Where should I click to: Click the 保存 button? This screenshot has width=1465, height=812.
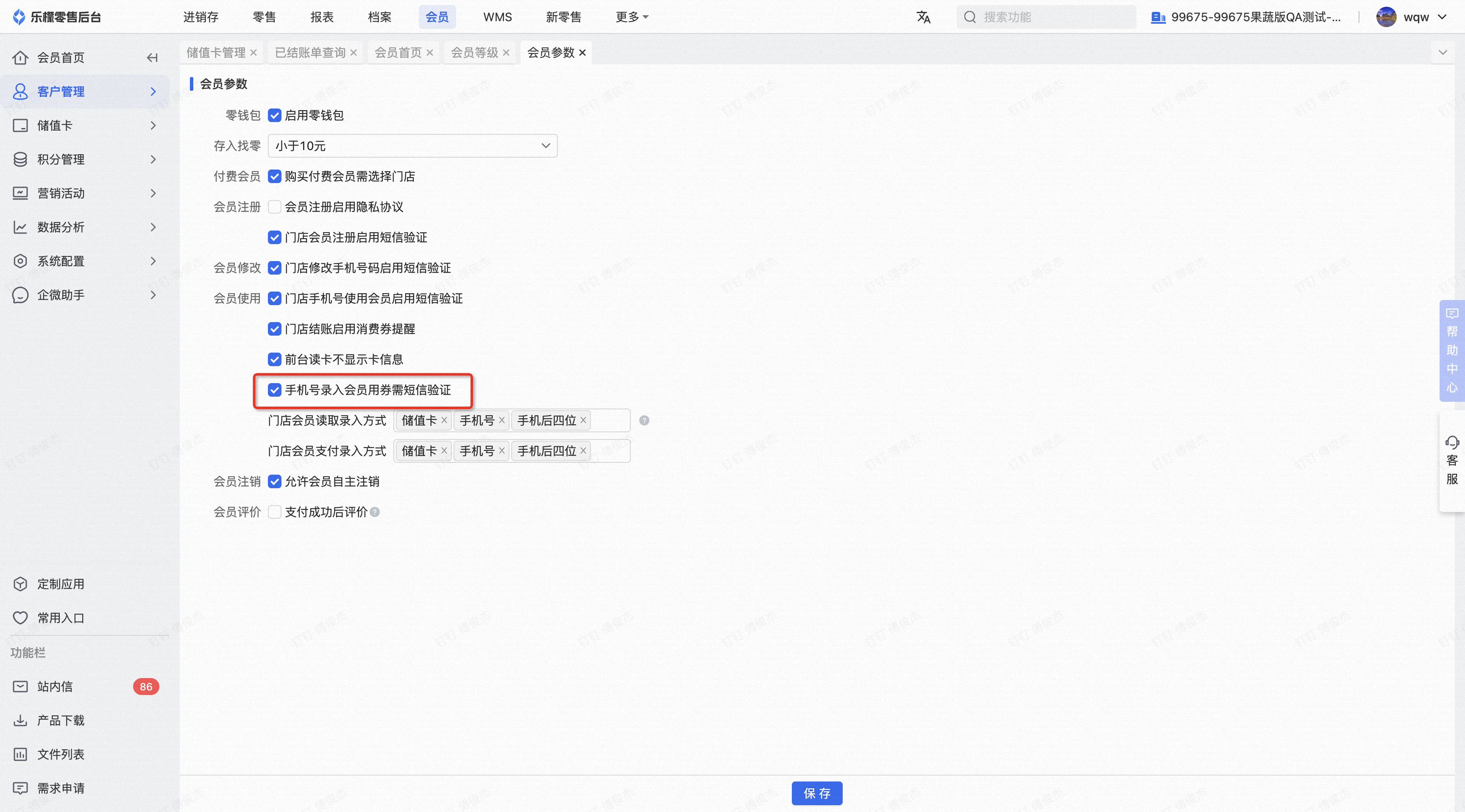(x=817, y=793)
